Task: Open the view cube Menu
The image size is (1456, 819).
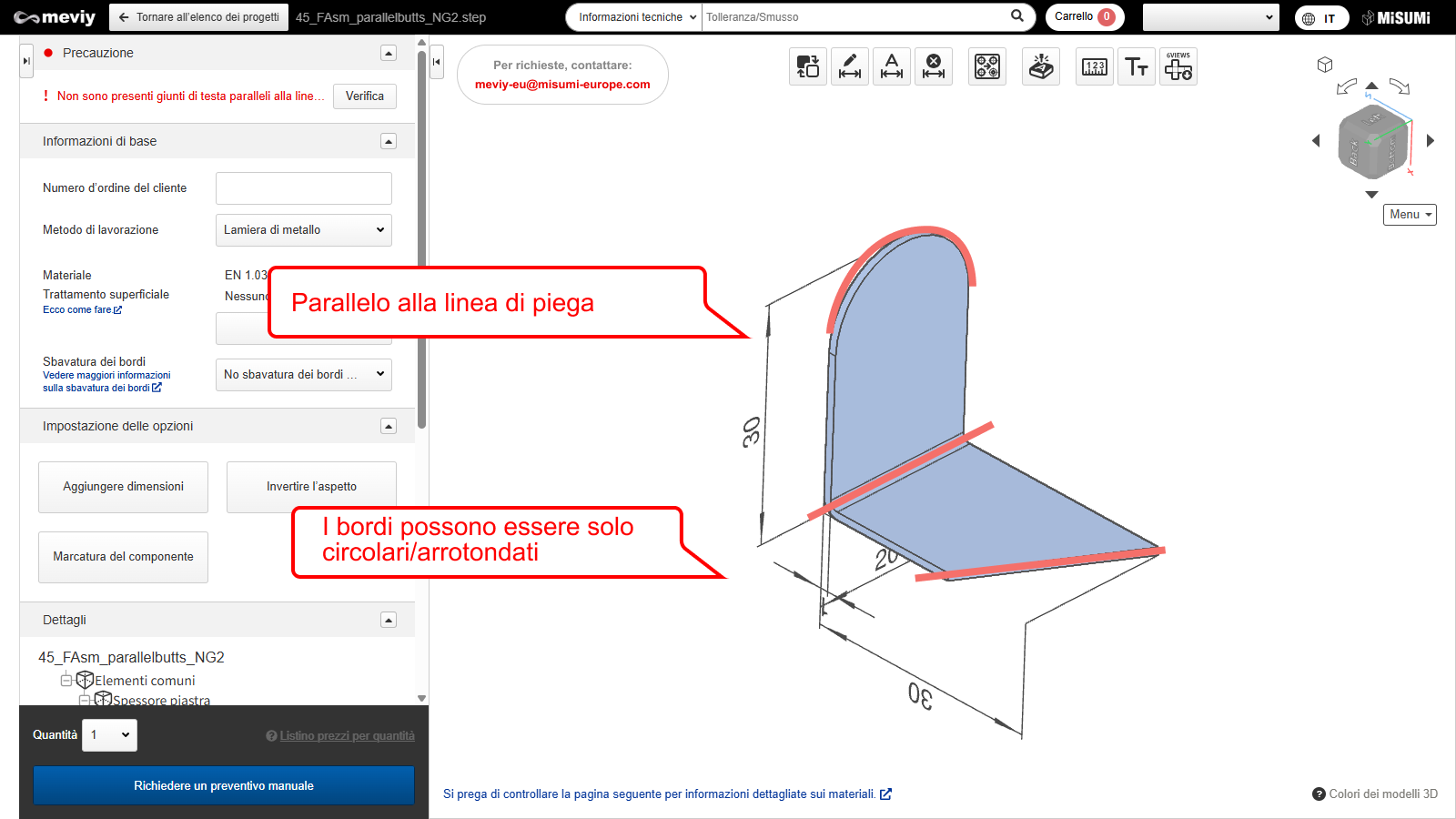Action: tap(1410, 215)
